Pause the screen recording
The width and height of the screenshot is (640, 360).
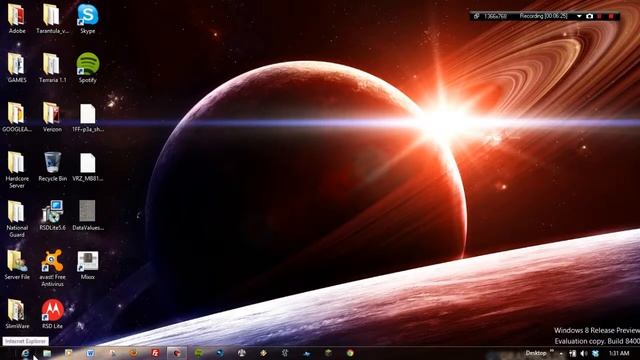[x=600, y=16]
